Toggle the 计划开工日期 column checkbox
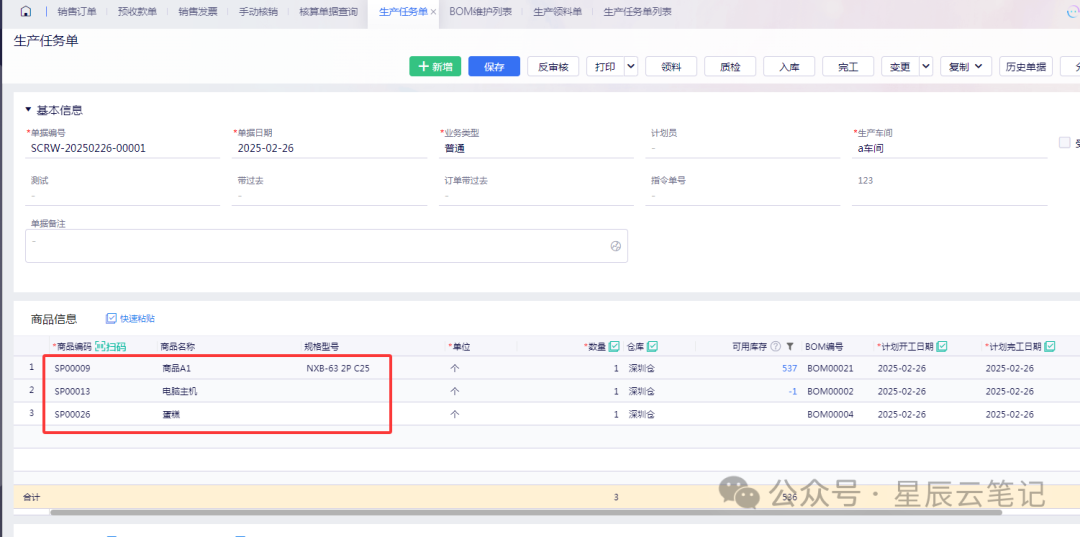Screen dimensions: 1080x537 pos(942,346)
